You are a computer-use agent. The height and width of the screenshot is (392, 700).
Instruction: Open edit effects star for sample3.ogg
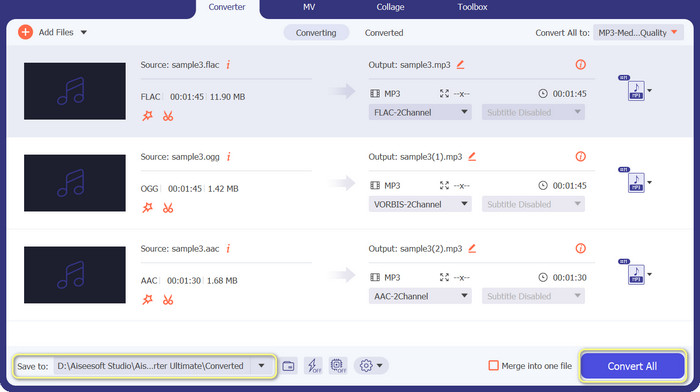point(147,208)
